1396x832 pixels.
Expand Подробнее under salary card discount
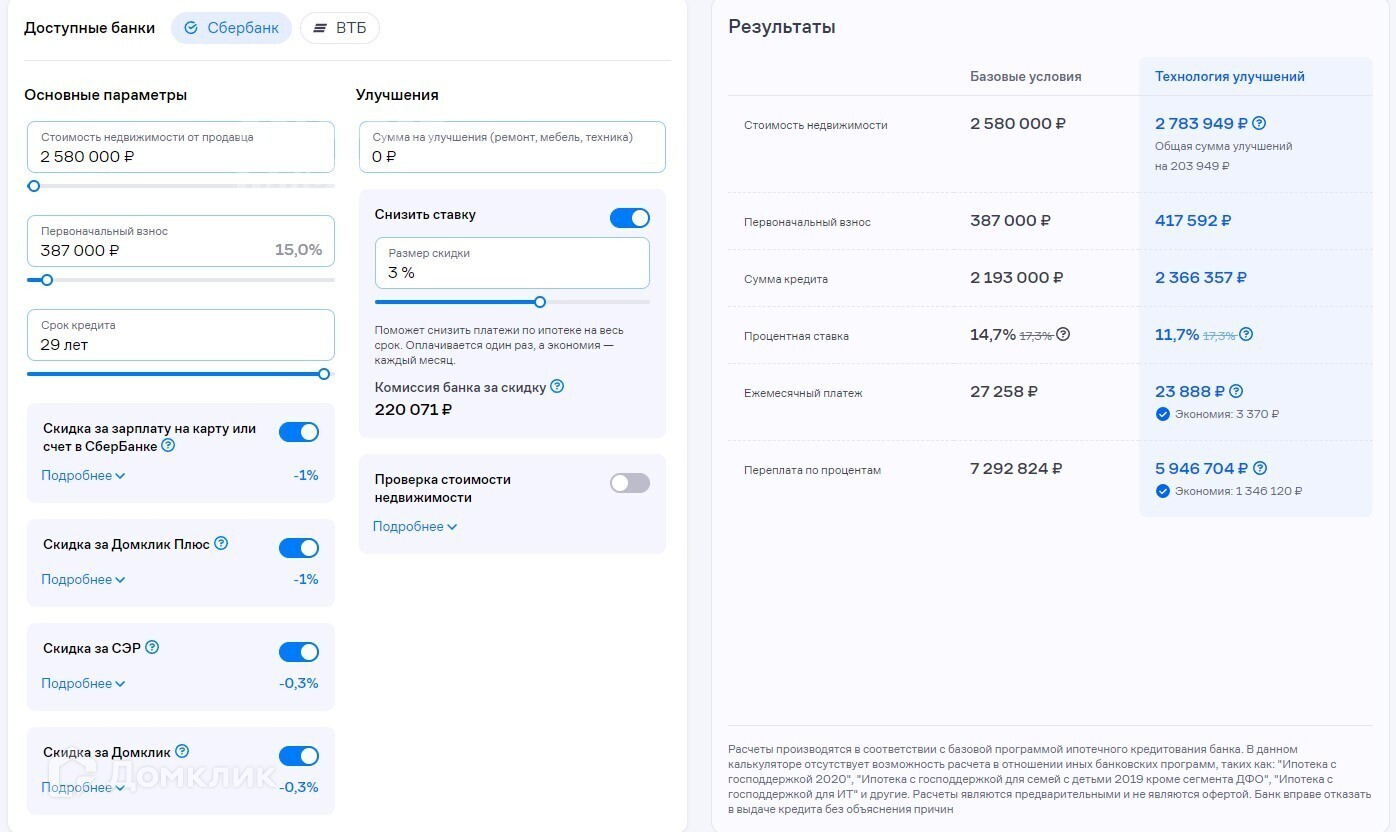pos(83,476)
